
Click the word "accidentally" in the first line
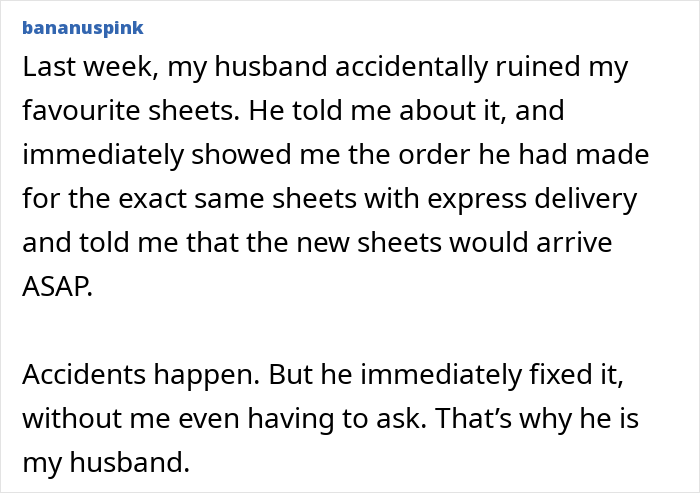411,67
